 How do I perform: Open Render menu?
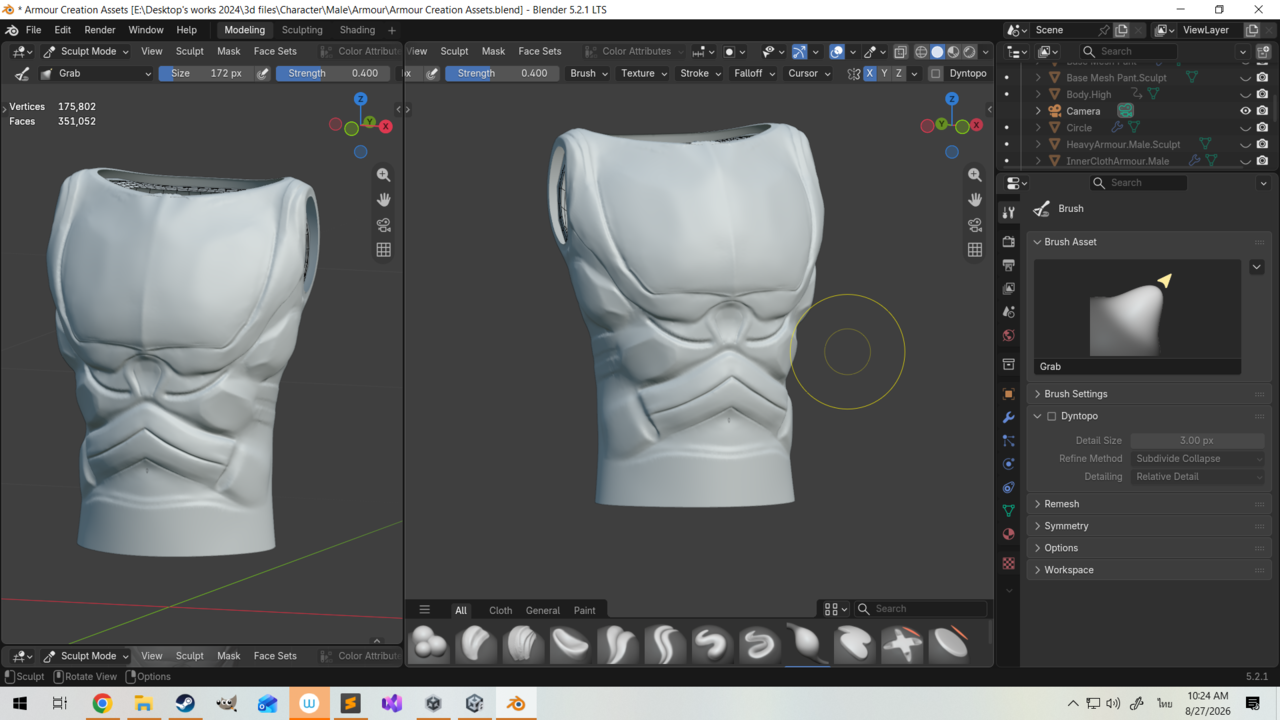[100, 30]
